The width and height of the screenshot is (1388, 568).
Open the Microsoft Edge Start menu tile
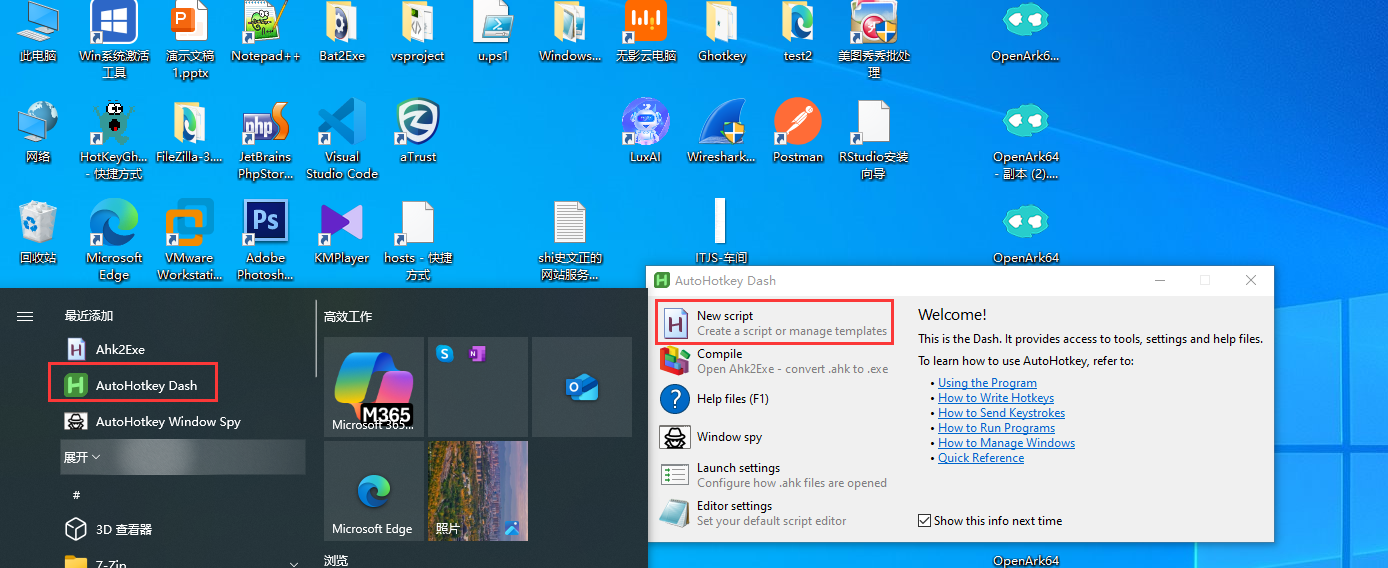point(374,491)
